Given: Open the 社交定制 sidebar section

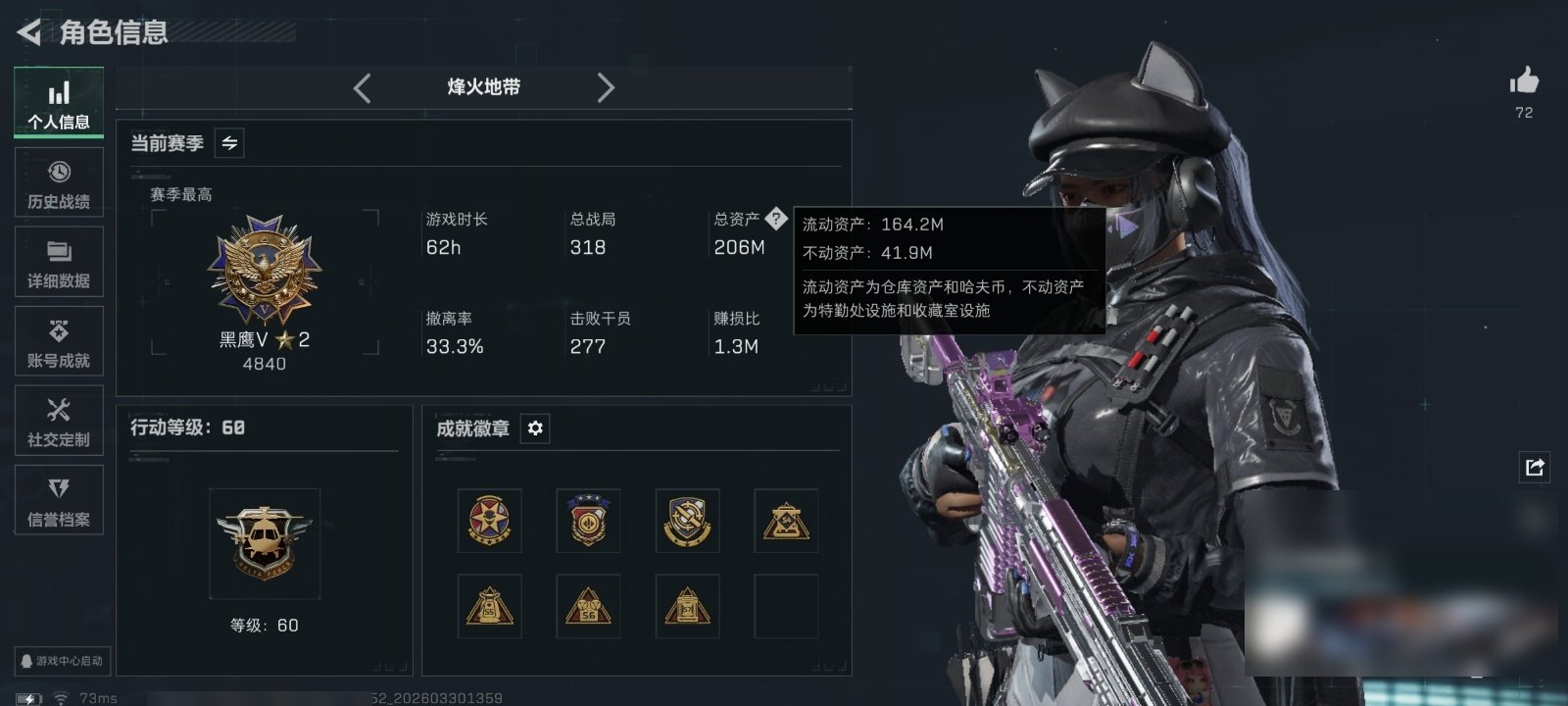Looking at the screenshot, I should click(x=59, y=421).
